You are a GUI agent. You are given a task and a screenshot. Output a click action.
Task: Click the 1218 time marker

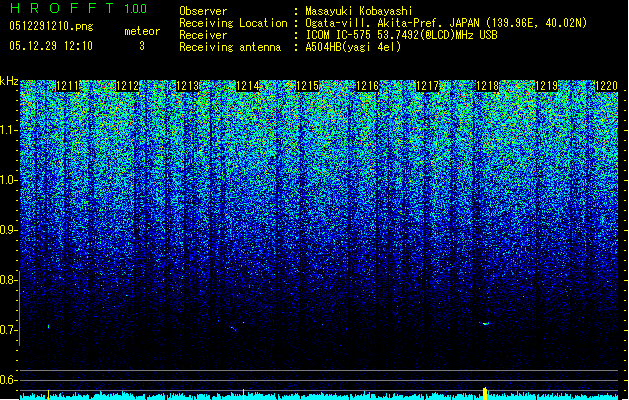pyautogui.click(x=487, y=86)
